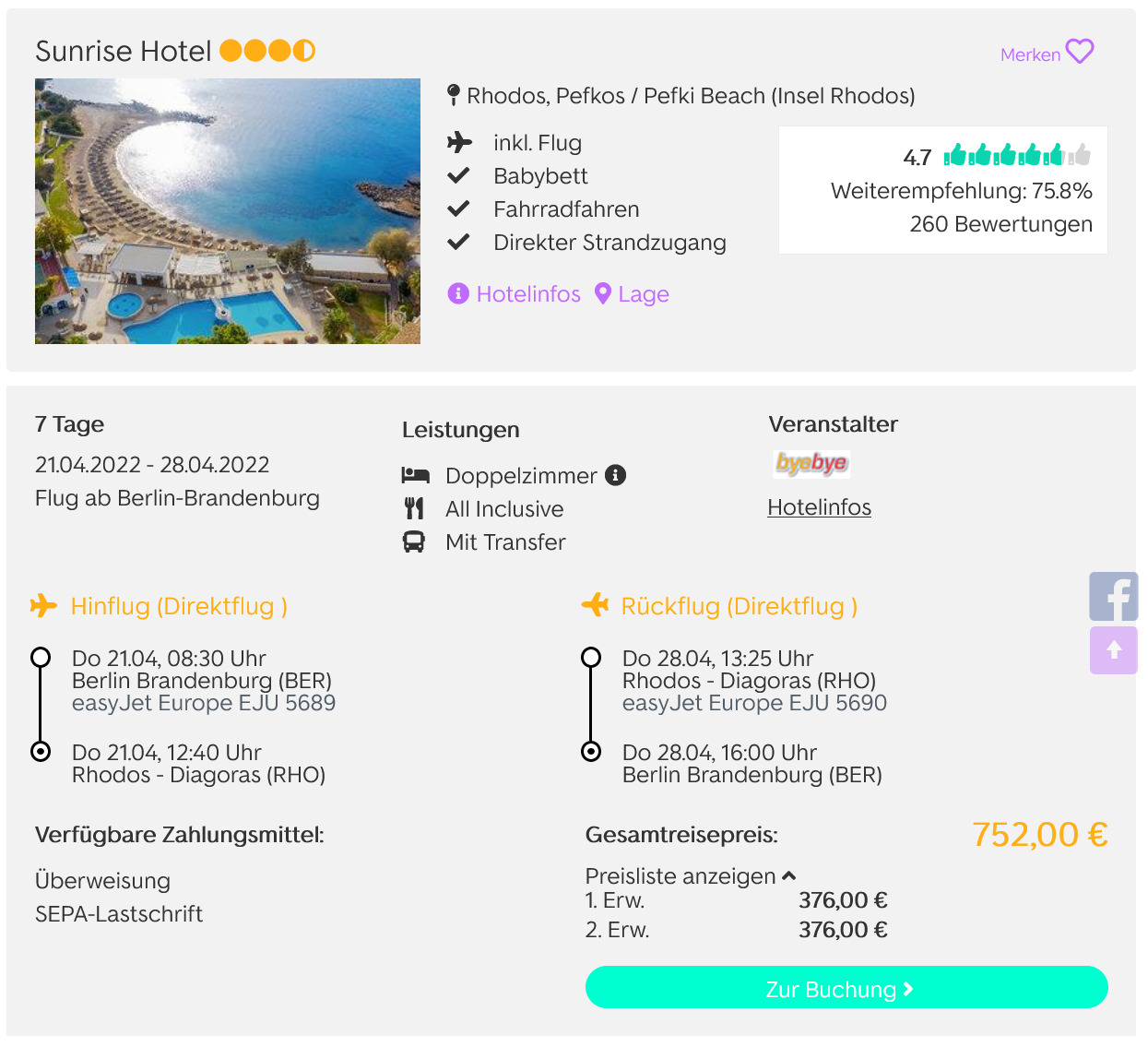Viewport: 1148px width, 1047px height.
Task: Click the '2. Erw.' price row
Action: [737, 930]
